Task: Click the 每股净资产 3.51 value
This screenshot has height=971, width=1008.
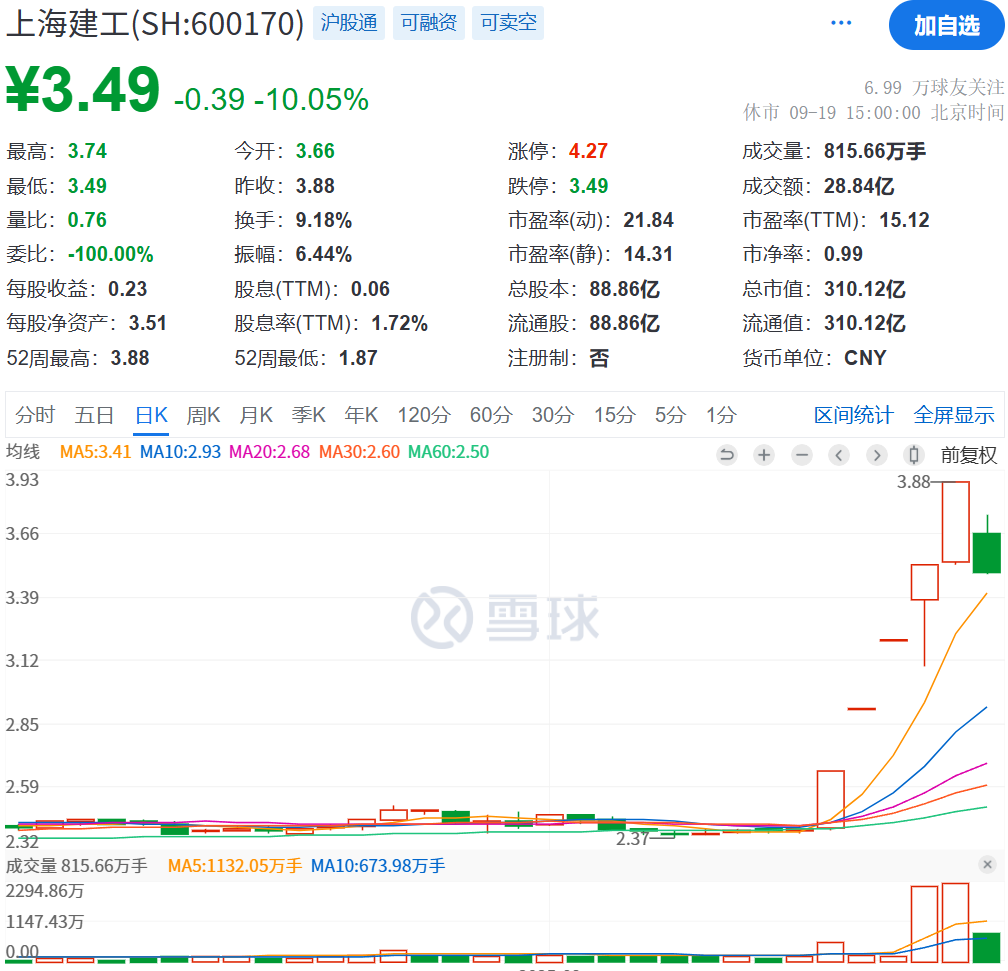Action: 147,323
